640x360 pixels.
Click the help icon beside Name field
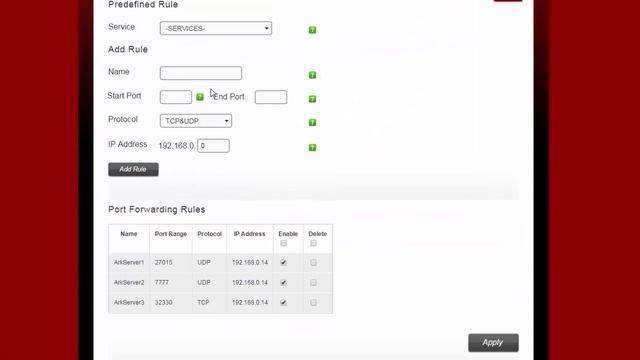(x=312, y=75)
